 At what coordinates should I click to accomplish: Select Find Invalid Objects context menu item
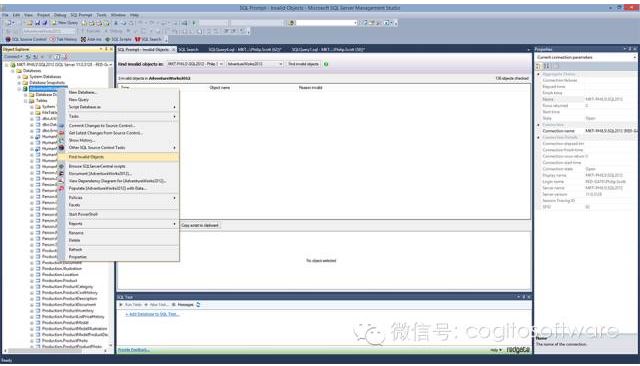point(118,157)
